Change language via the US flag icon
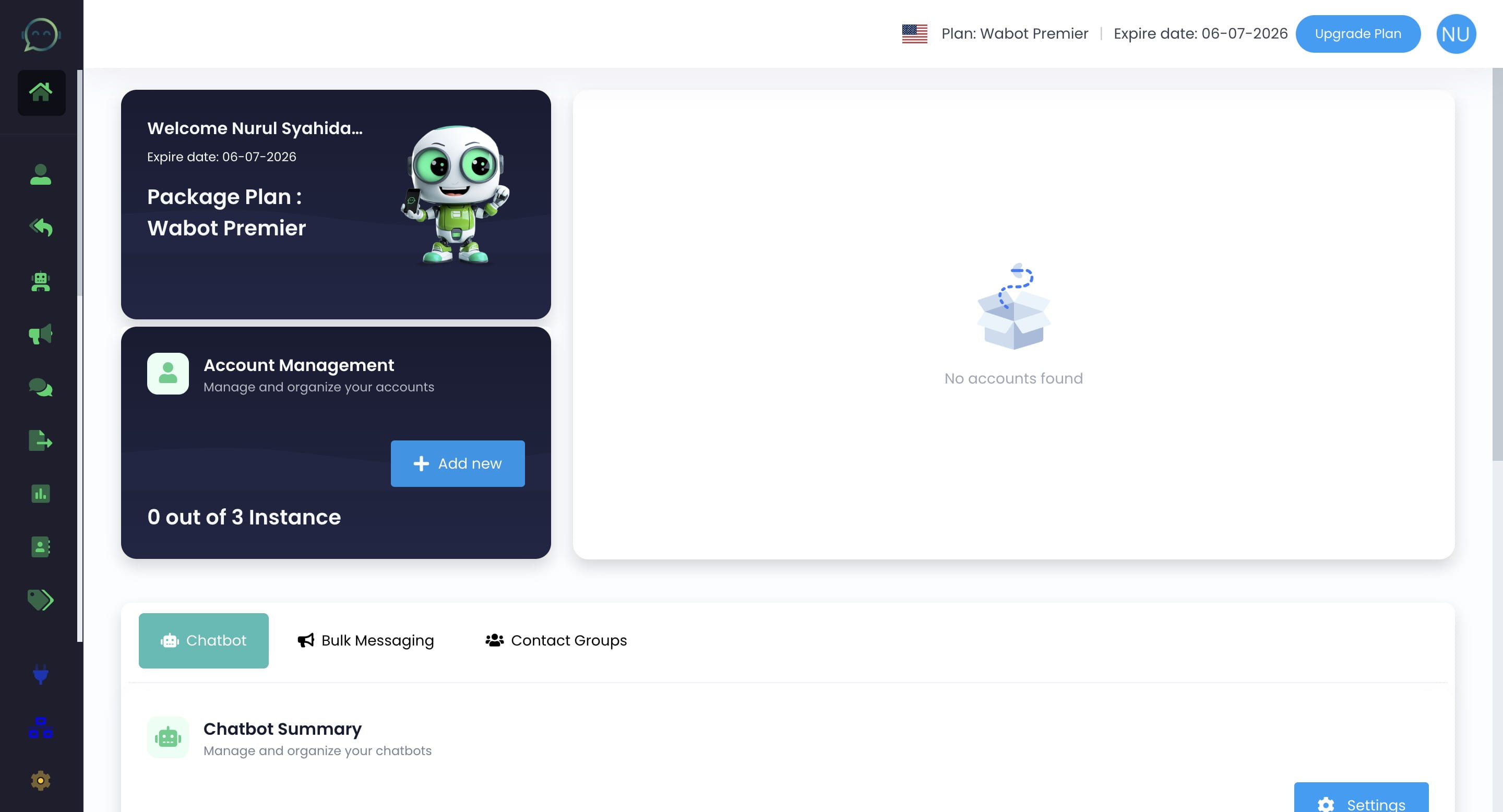1503x812 pixels. (914, 34)
